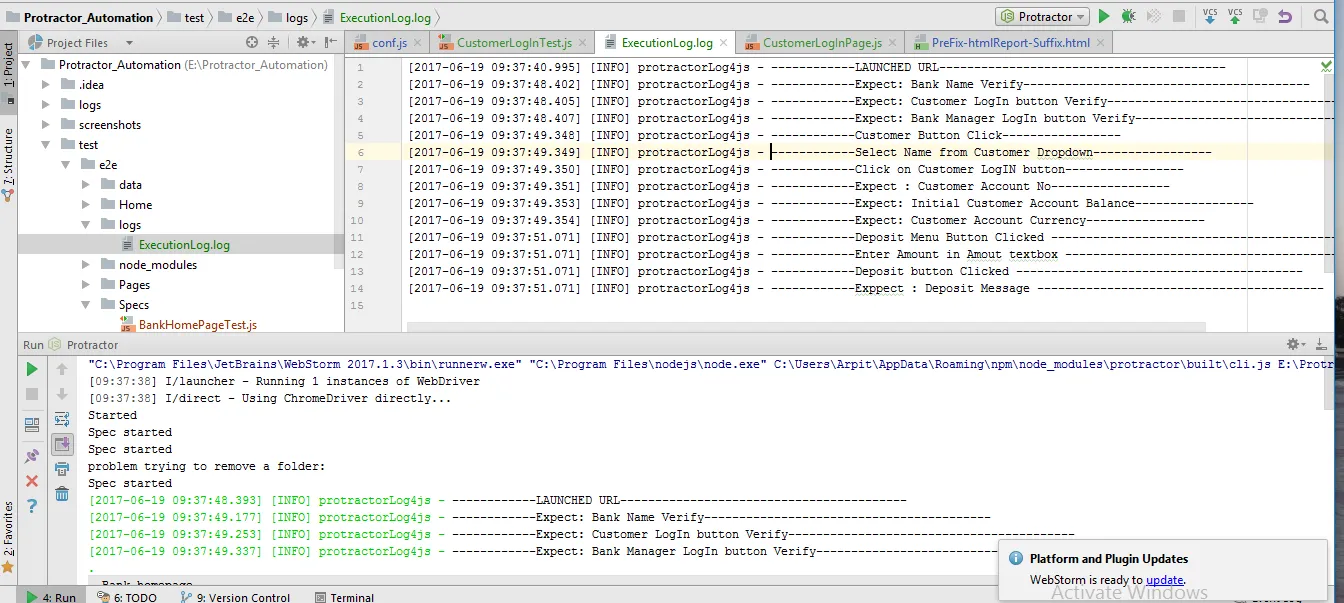
Task: Close the ExecutionLog.log editor tab
Action: 725,43
